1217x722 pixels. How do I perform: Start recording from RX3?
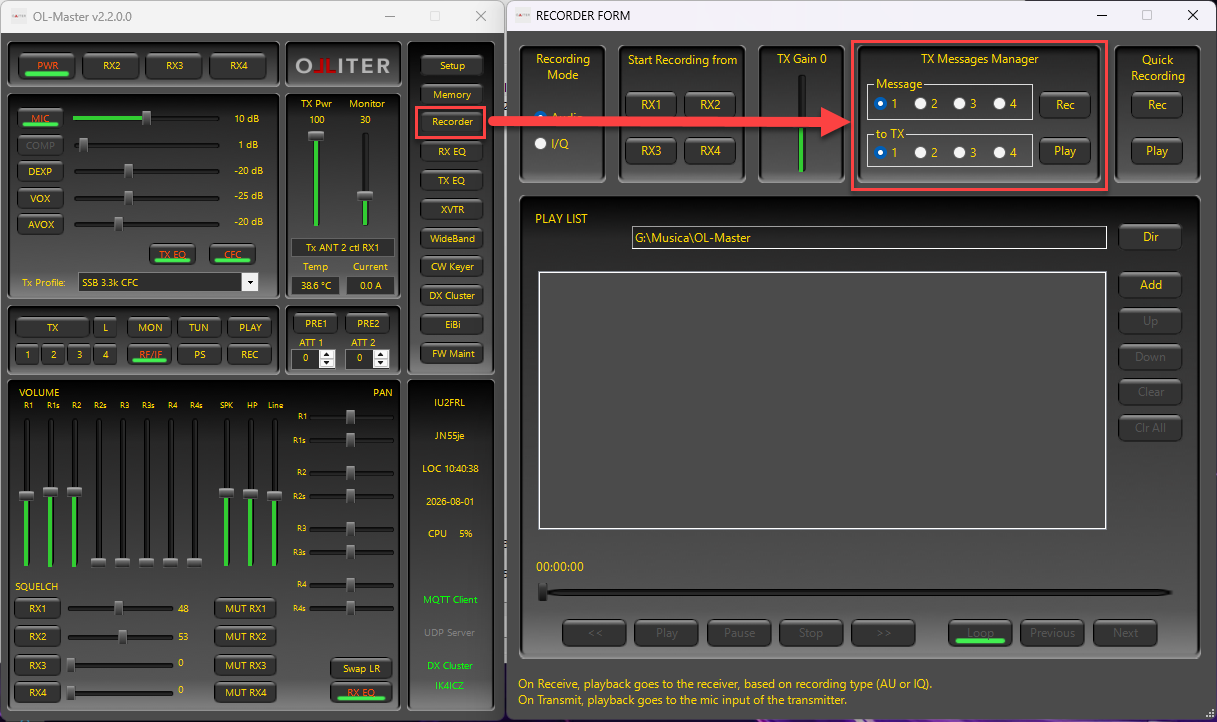(651, 151)
